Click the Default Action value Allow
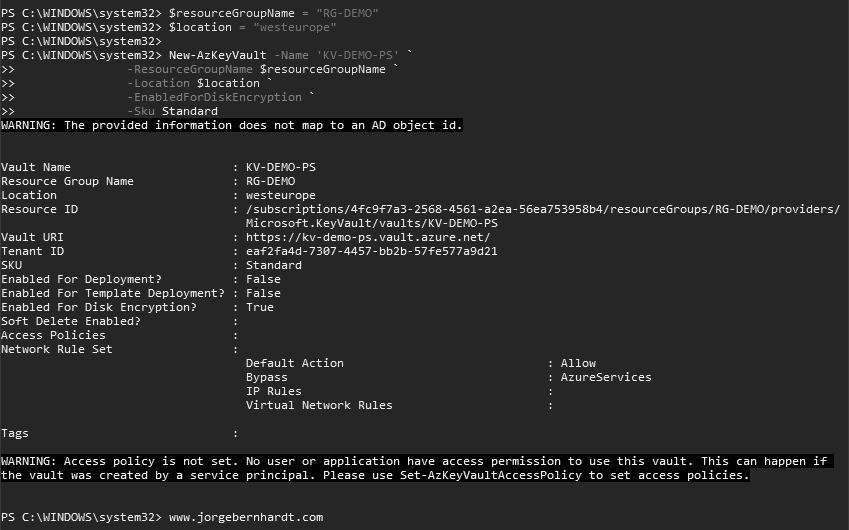The image size is (849, 530). [578, 363]
